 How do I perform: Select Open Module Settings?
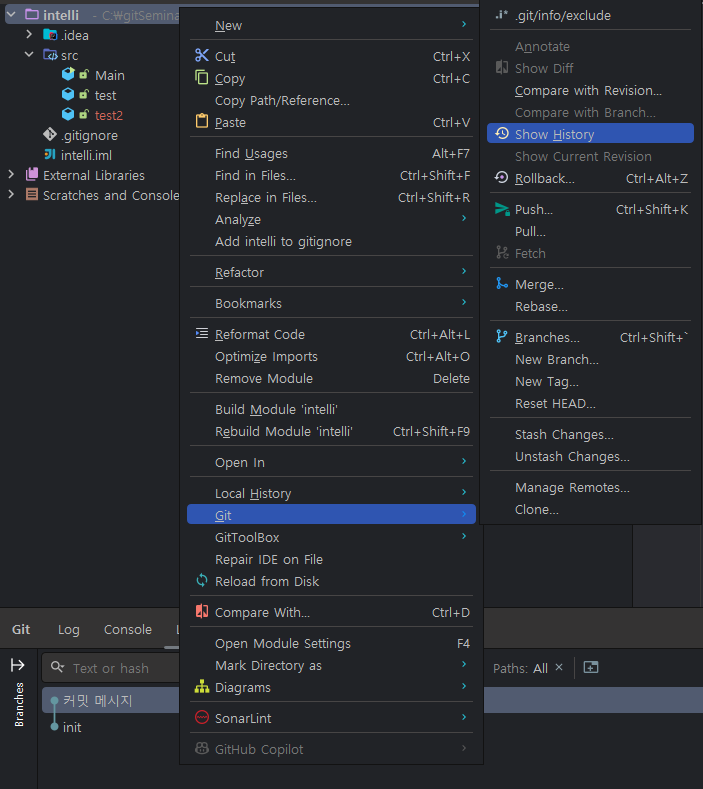tap(331, 643)
